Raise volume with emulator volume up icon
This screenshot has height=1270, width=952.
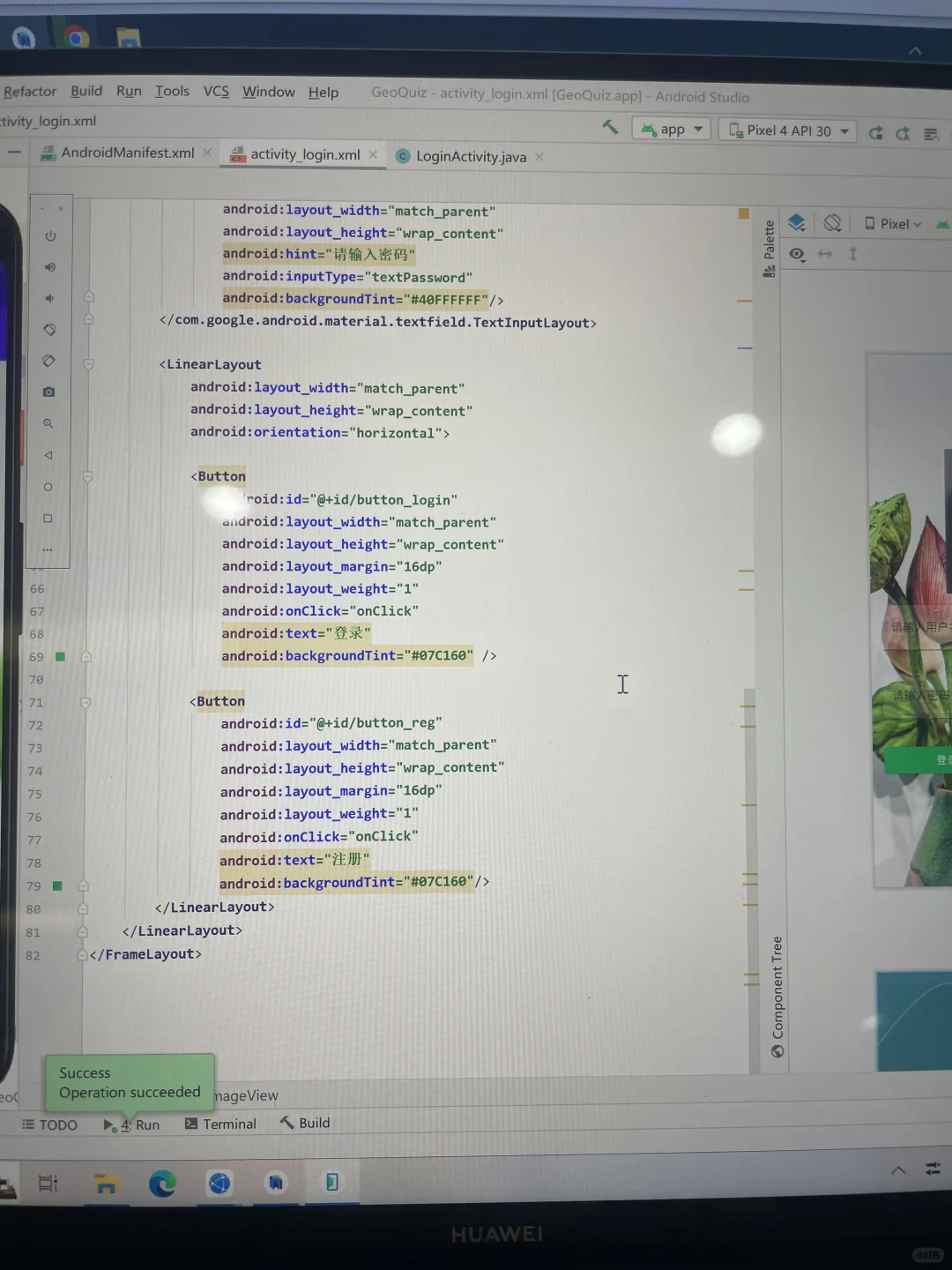(50, 267)
